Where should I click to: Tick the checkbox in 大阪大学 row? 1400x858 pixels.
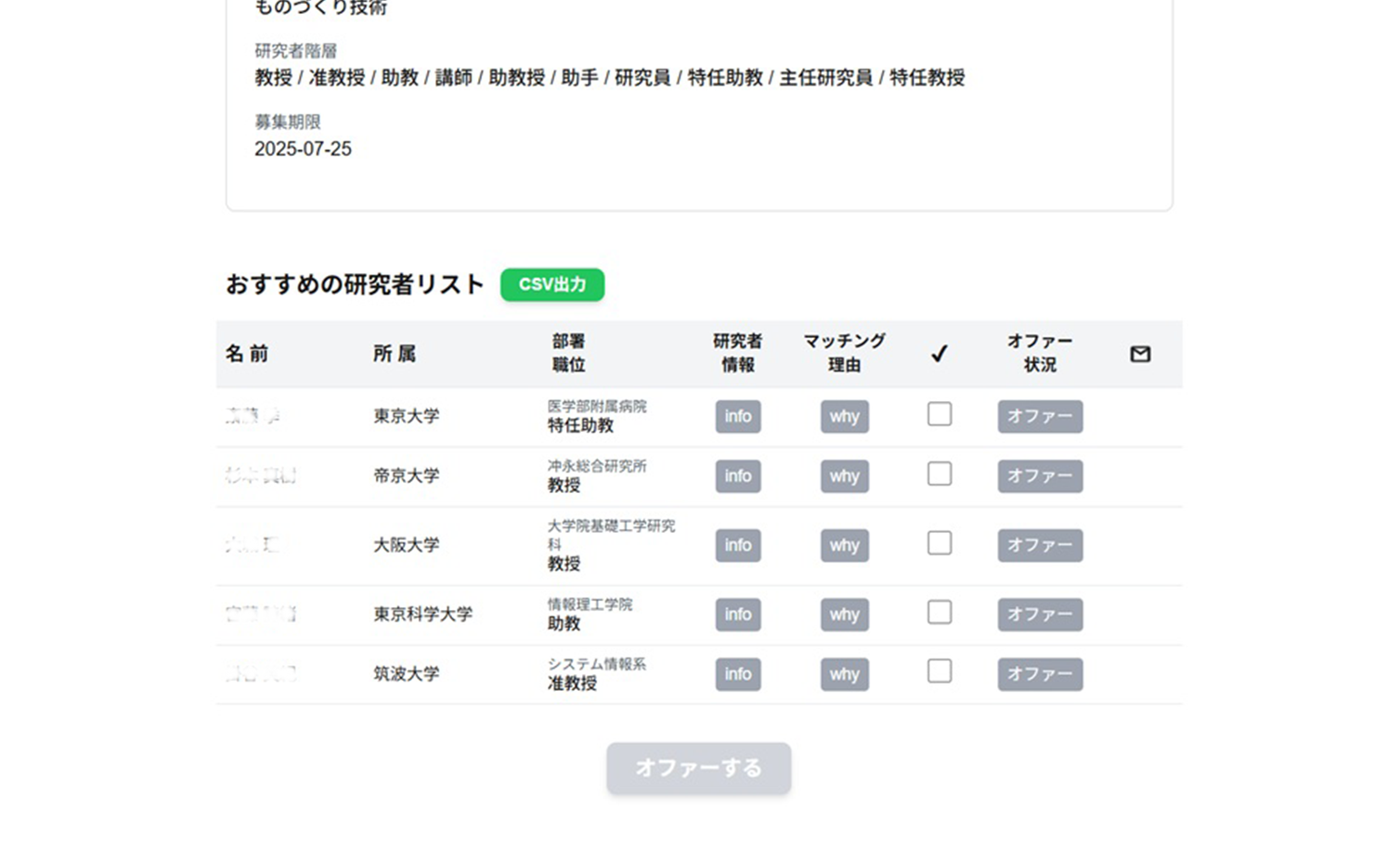tap(939, 543)
